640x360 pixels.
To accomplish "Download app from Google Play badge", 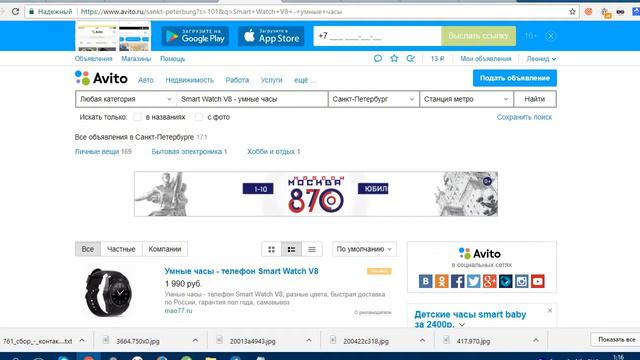I will pyautogui.click(x=195, y=36).
